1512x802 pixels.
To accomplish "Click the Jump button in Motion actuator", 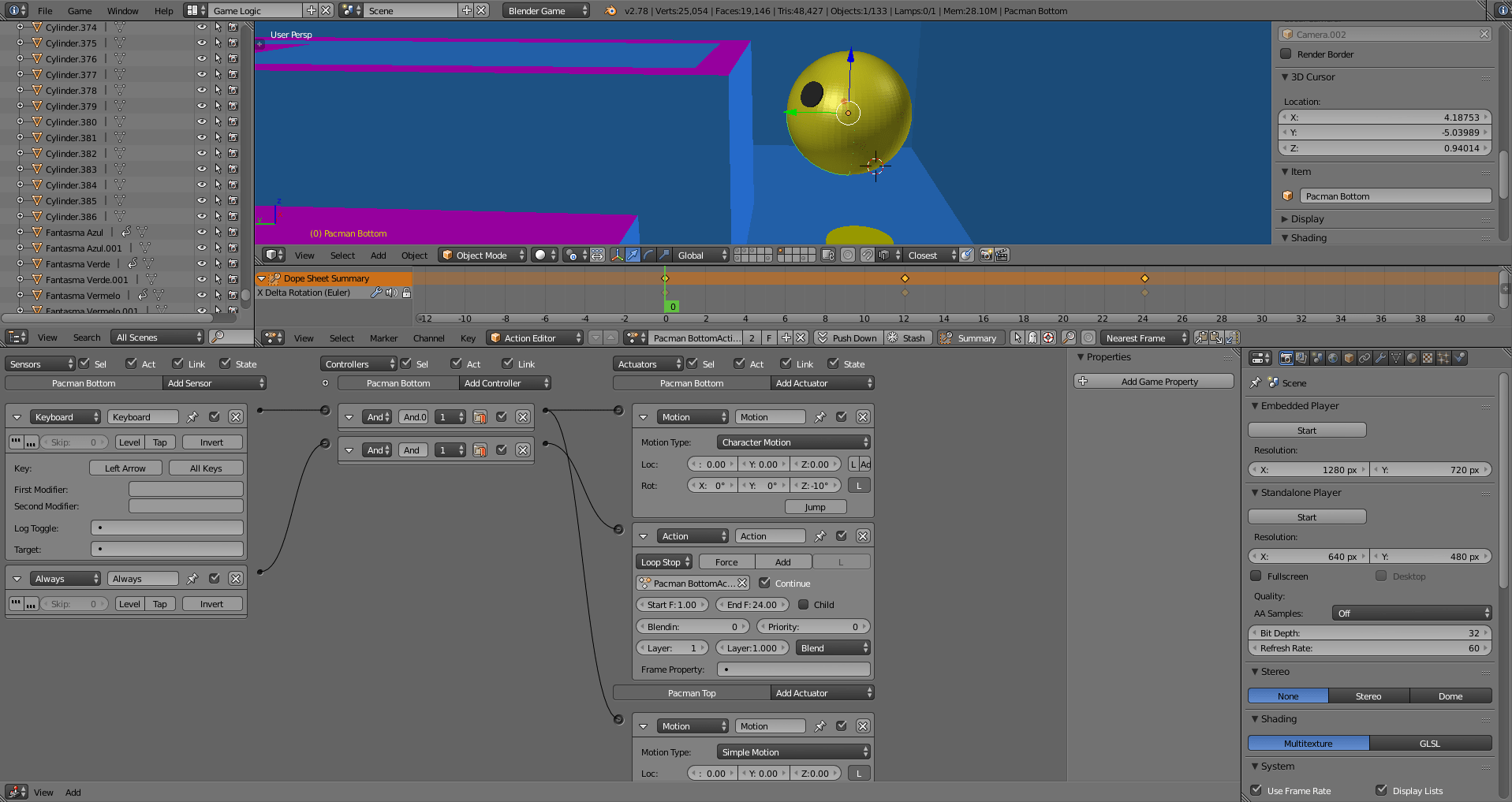I will point(816,507).
